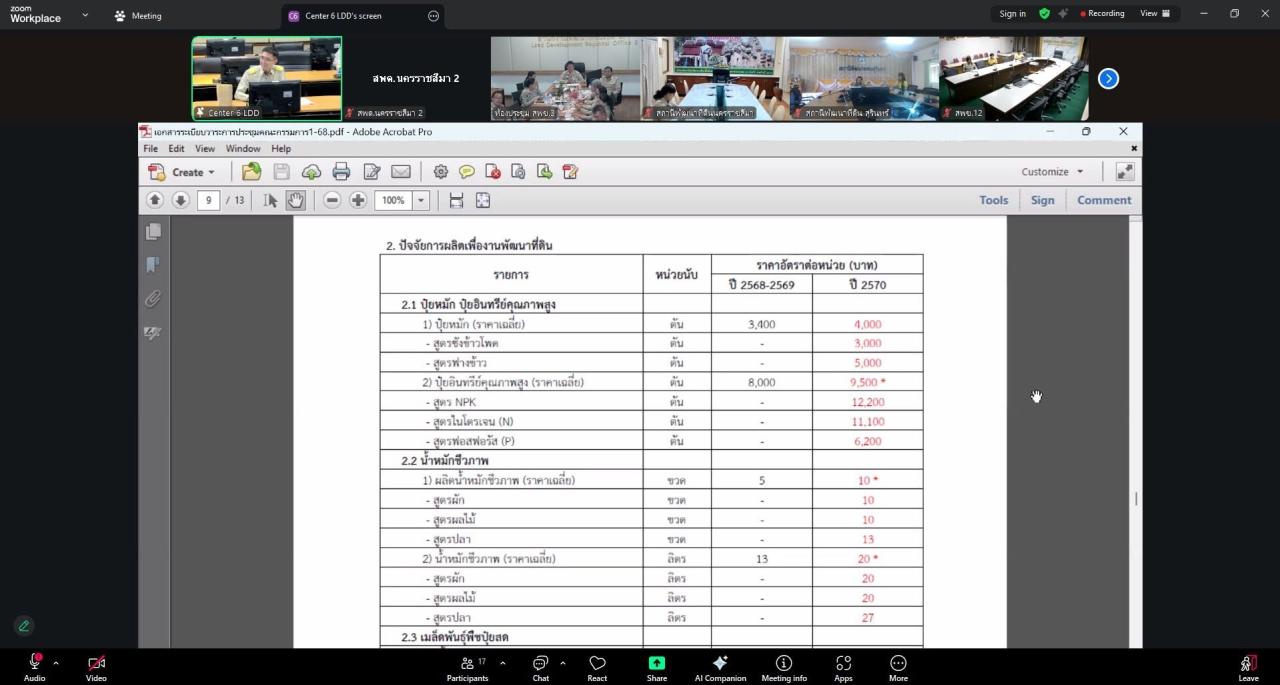The height and width of the screenshot is (685, 1280).
Task: Open Zoom Apps
Action: 843,667
